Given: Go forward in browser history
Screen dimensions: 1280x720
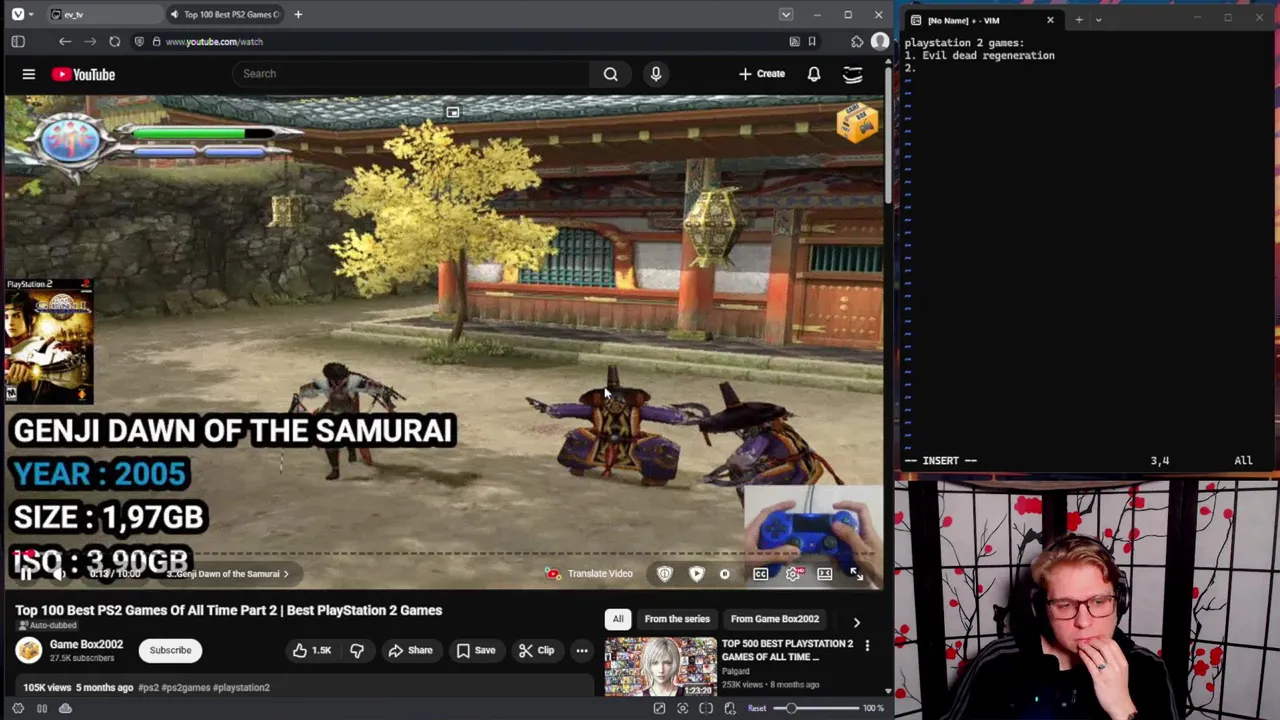Looking at the screenshot, I should tap(90, 41).
